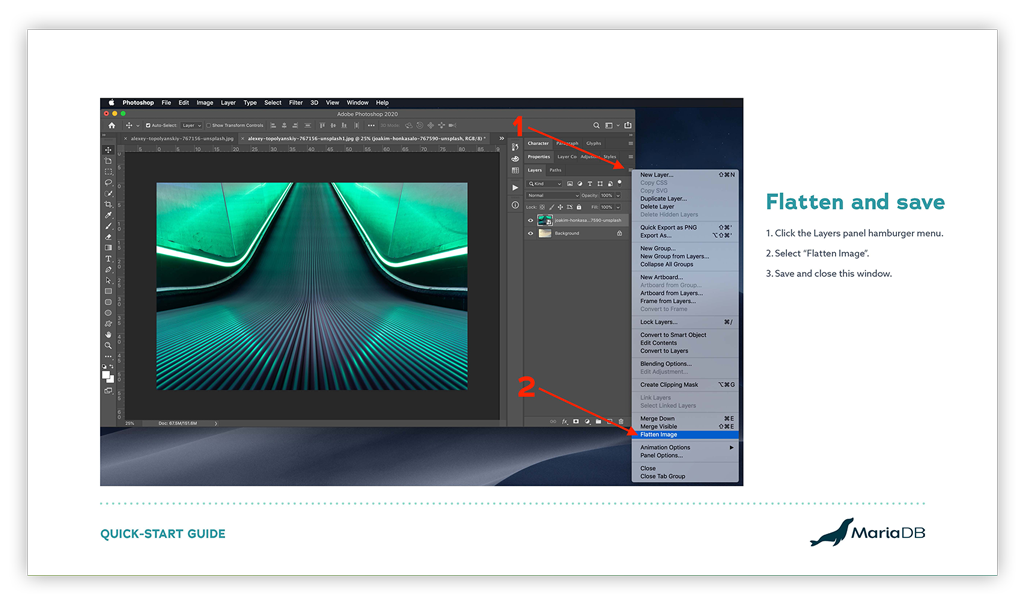
Task: Select the Zoom magnifier tool
Action: 109,345
